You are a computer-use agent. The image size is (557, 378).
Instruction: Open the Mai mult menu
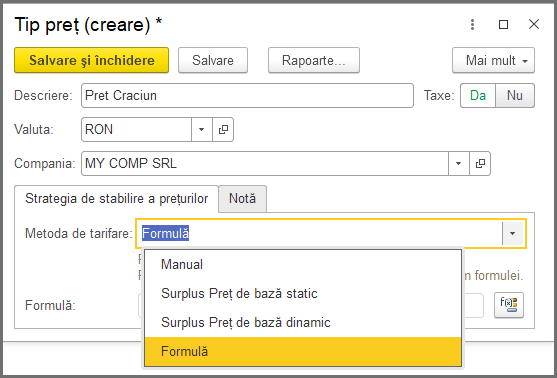click(493, 60)
